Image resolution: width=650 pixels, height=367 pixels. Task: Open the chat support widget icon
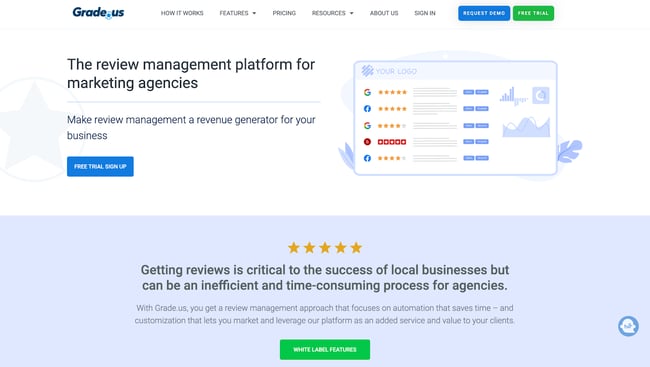[628, 326]
